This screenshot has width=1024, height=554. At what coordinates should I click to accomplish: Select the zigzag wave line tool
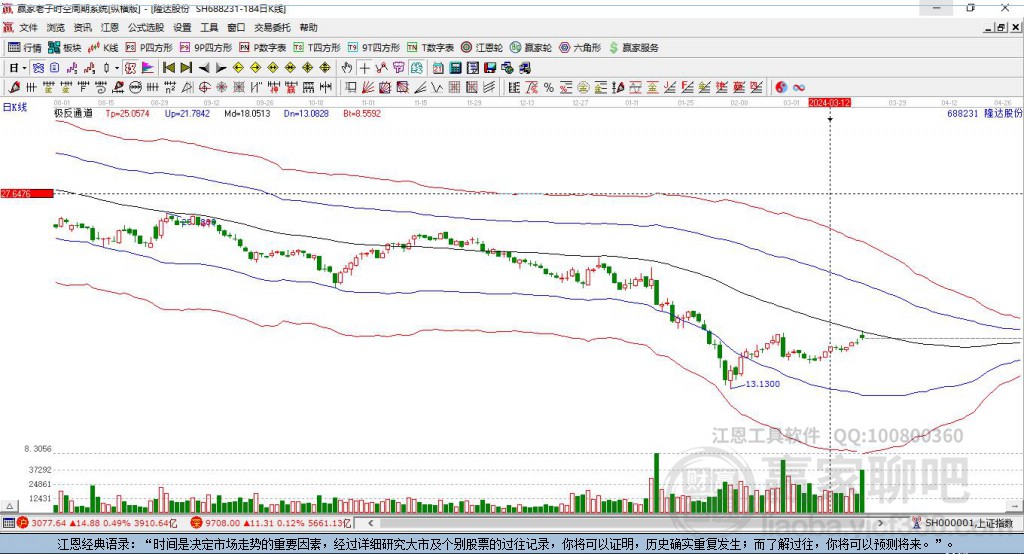pos(437,88)
